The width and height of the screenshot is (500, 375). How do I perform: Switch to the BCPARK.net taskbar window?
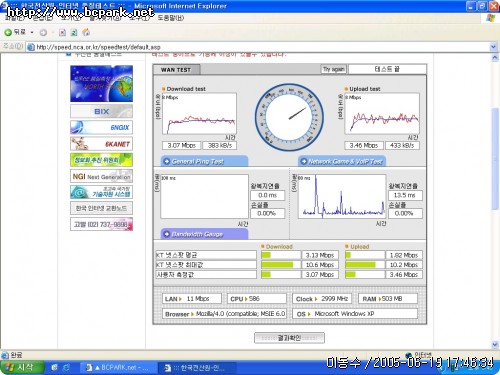[117, 368]
